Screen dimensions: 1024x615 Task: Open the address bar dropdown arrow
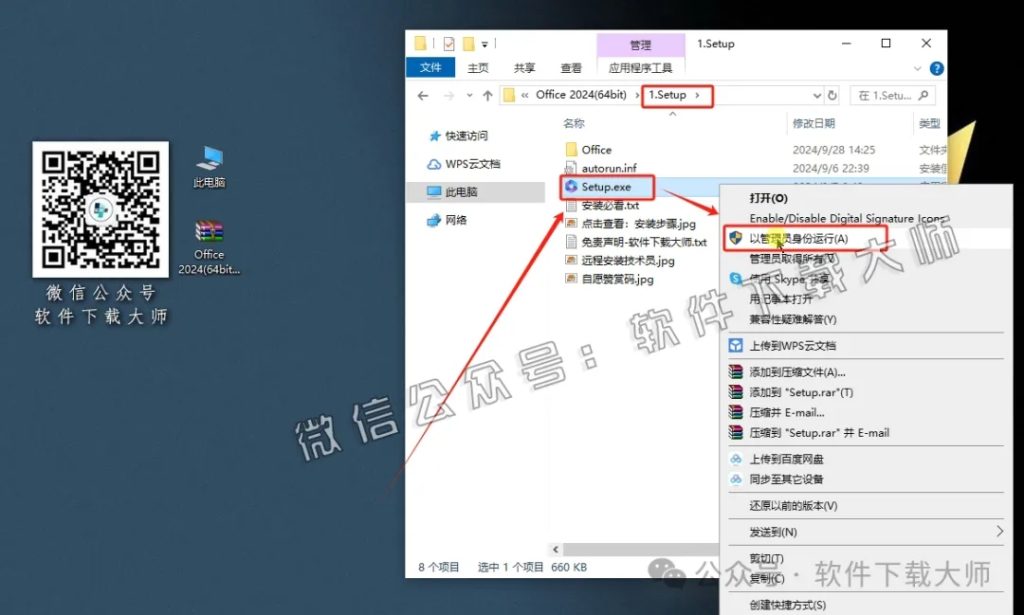tap(817, 94)
